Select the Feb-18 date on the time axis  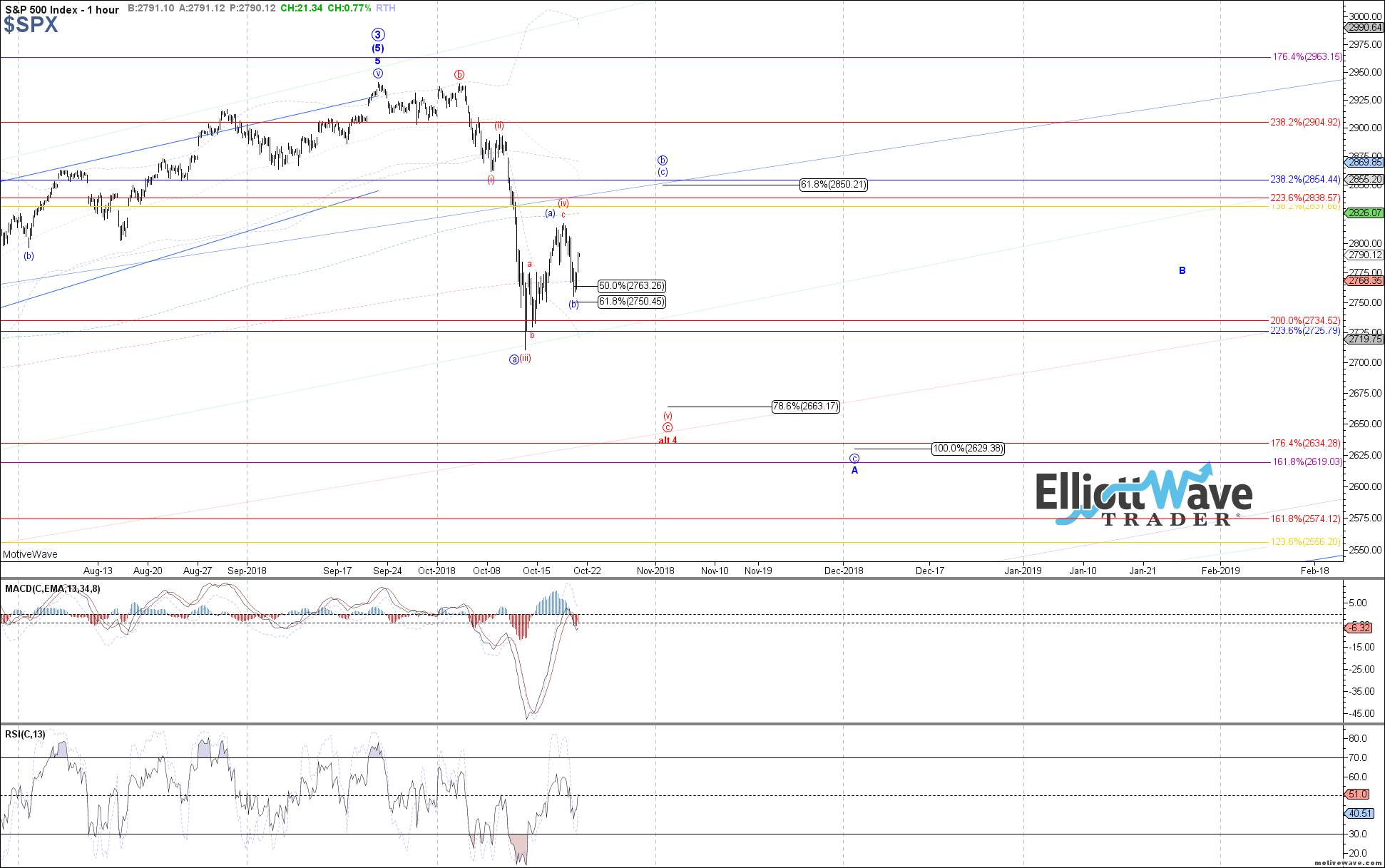click(x=1314, y=571)
